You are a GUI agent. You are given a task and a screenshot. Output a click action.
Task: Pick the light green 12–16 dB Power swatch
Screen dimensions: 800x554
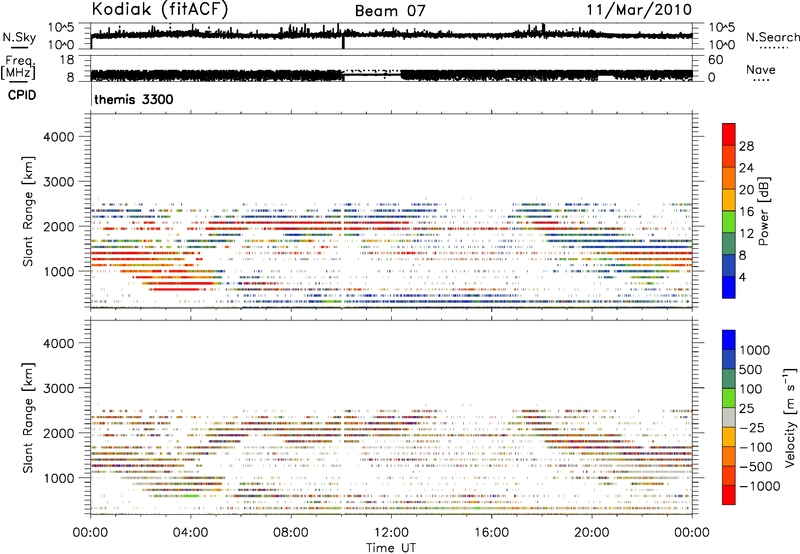click(729, 222)
